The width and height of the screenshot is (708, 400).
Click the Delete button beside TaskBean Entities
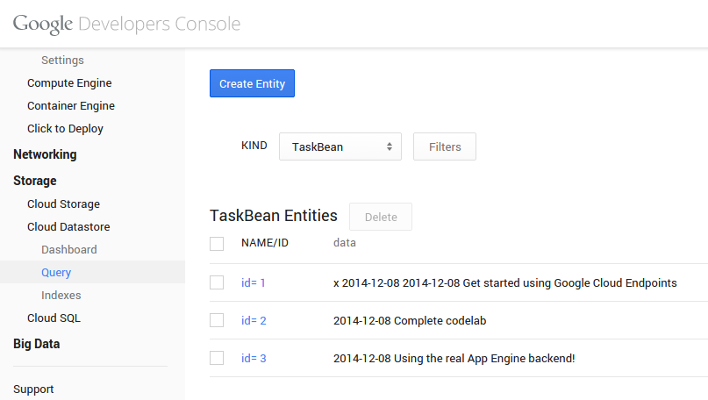381,217
